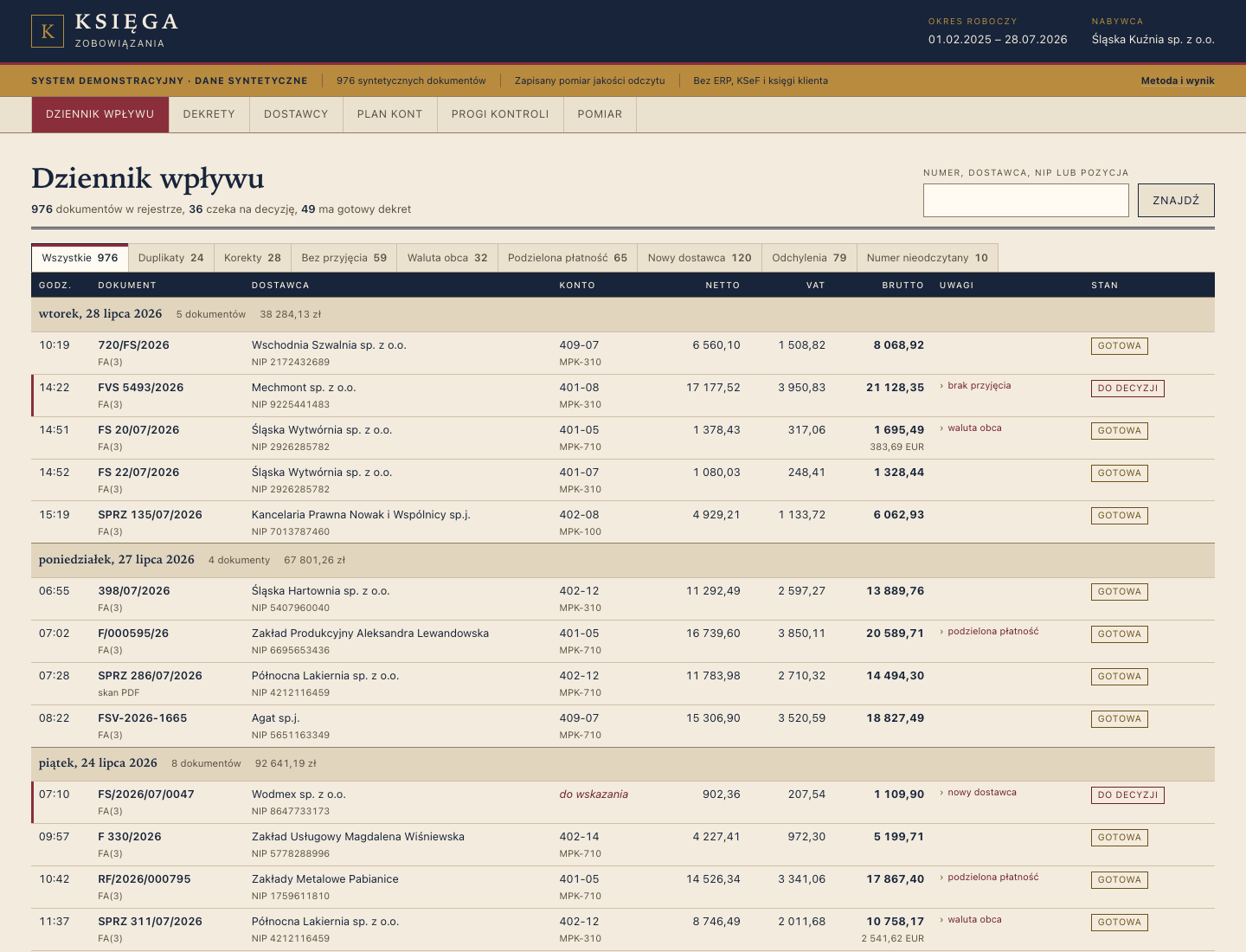Select supplier Śląska Hartownia sp. z o.o.
The image size is (1246, 952).
(x=321, y=591)
